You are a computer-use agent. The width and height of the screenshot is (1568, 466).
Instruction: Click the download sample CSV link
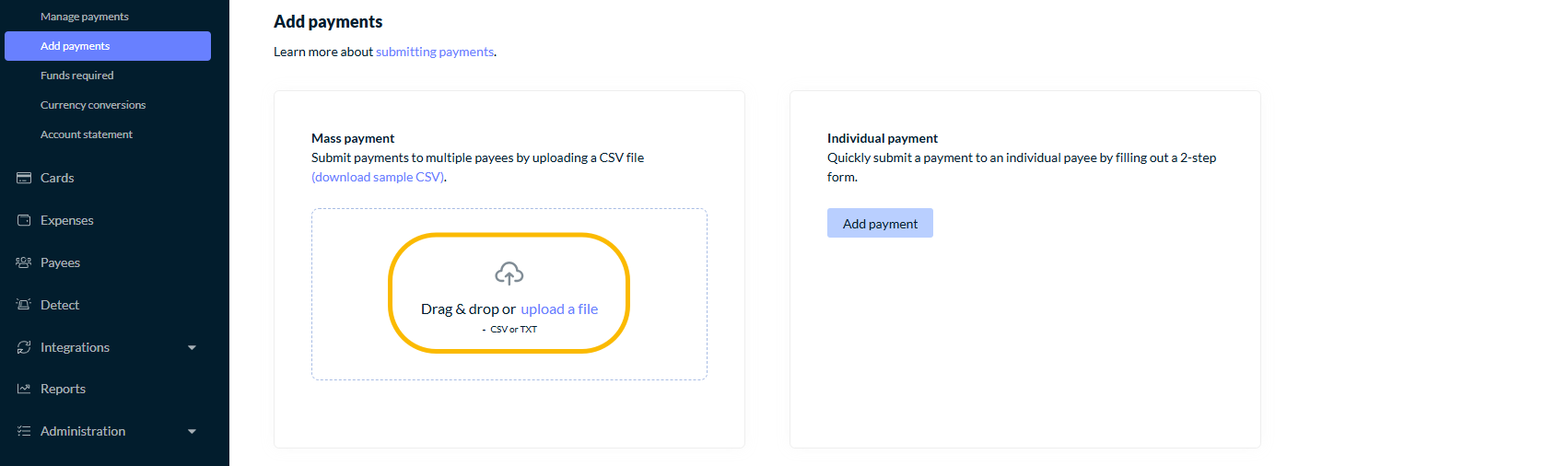point(378,177)
